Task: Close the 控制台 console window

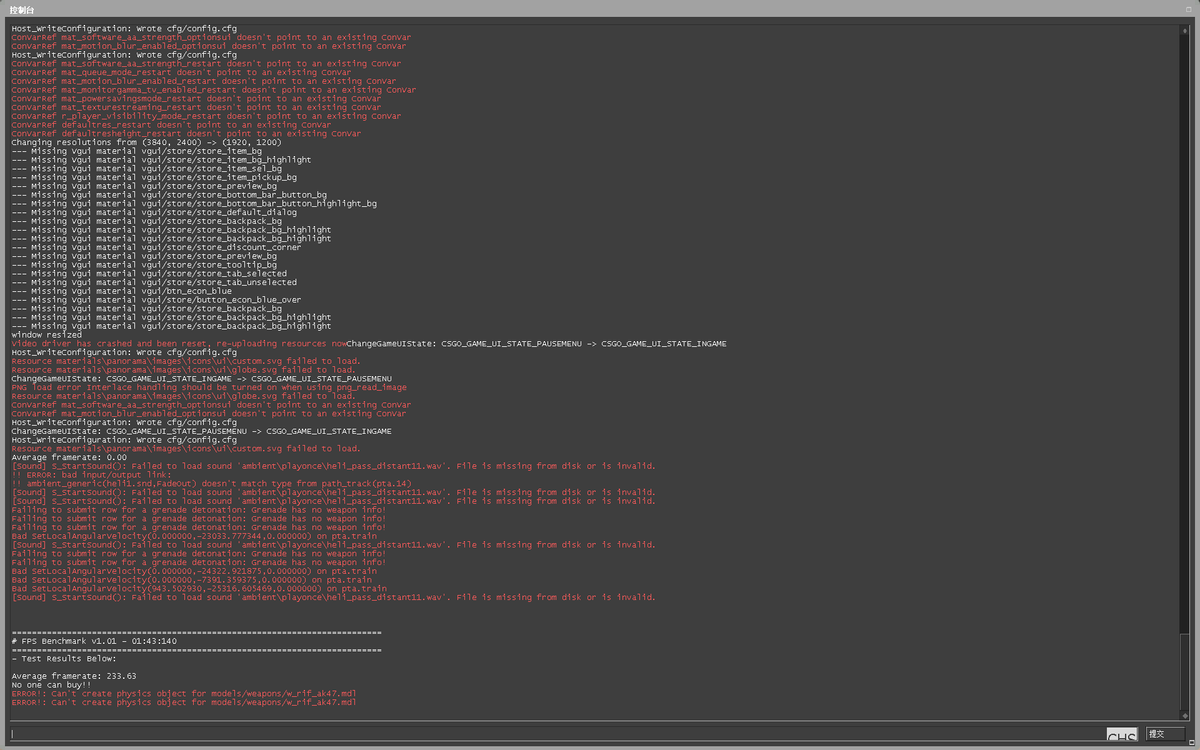Action: pos(1189,7)
